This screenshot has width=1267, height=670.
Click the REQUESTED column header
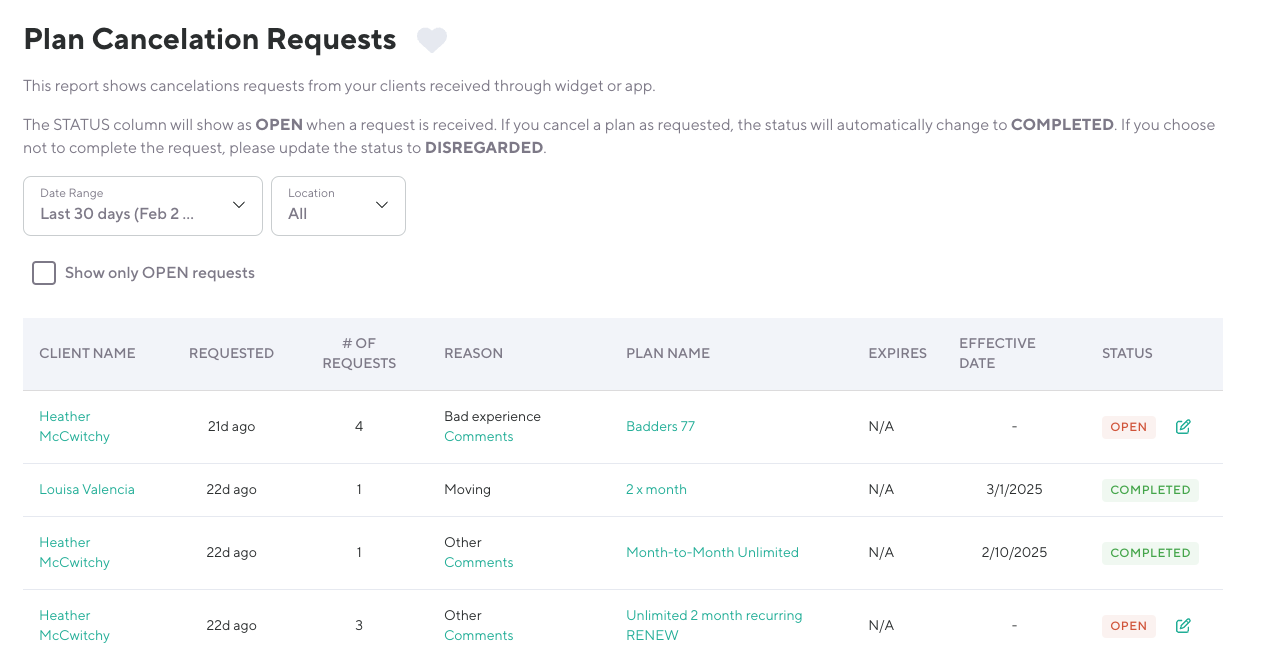click(231, 354)
